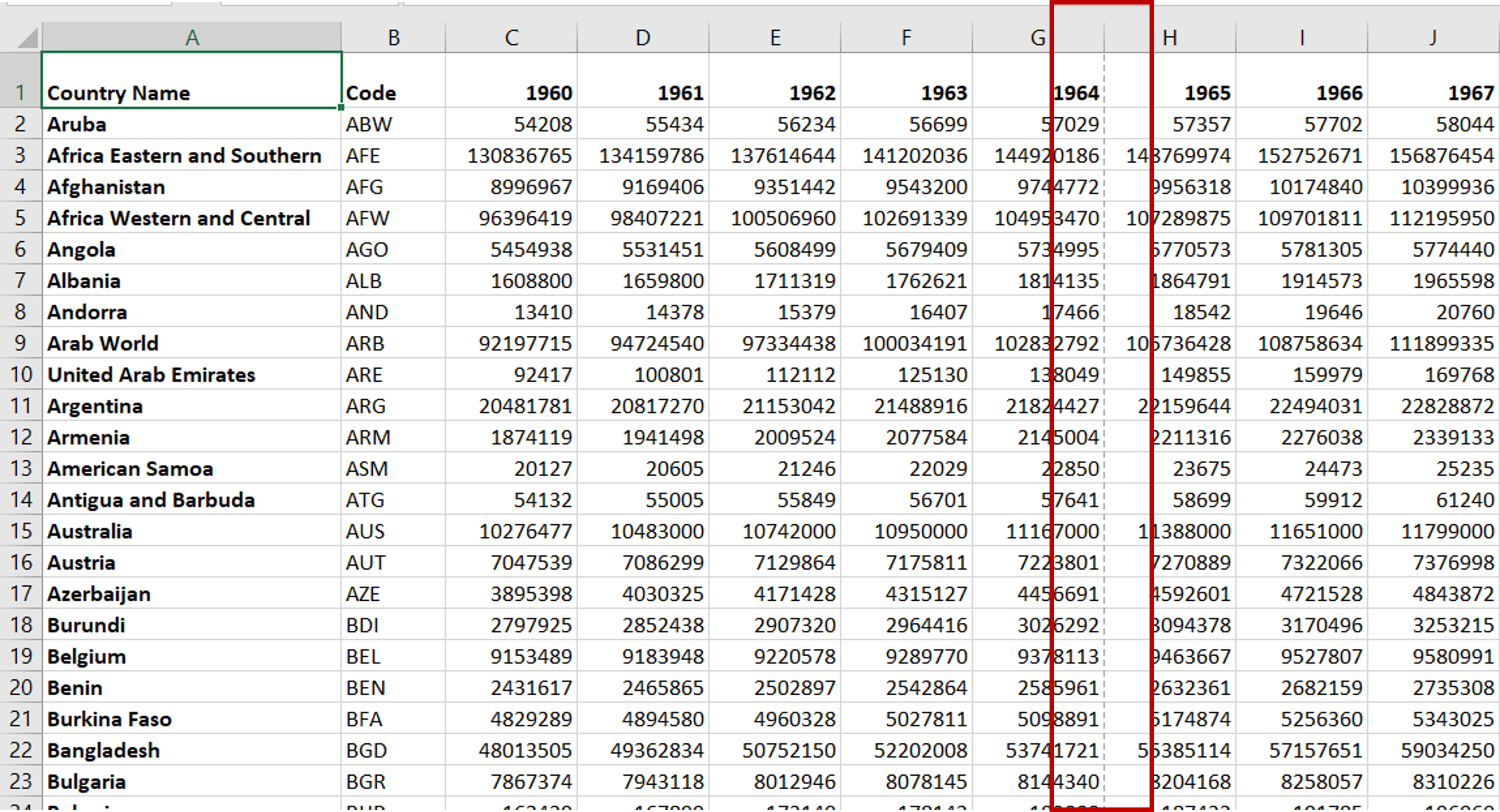Click the '1967' year header cell
This screenshot has width=1500, height=812.
[1433, 80]
